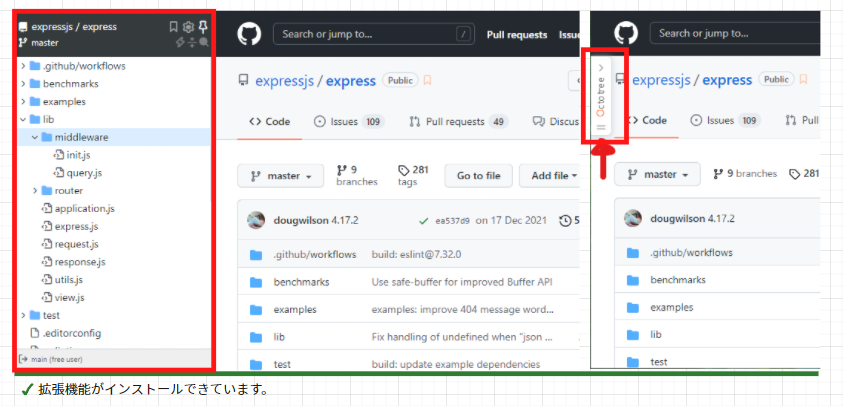Open the expressjs owner link on left page
The width and height of the screenshot is (843, 406).
pyautogui.click(x=284, y=81)
